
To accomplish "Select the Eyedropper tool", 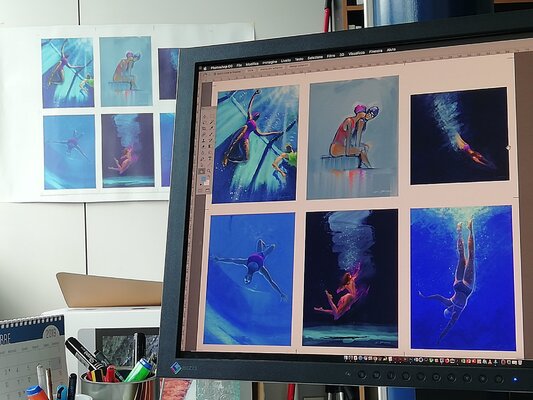I will coord(211,128).
